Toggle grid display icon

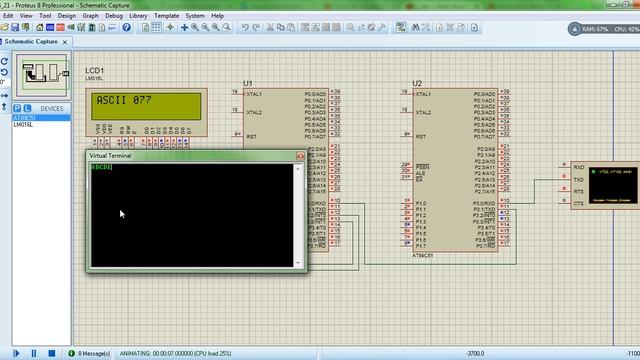coord(156,27)
